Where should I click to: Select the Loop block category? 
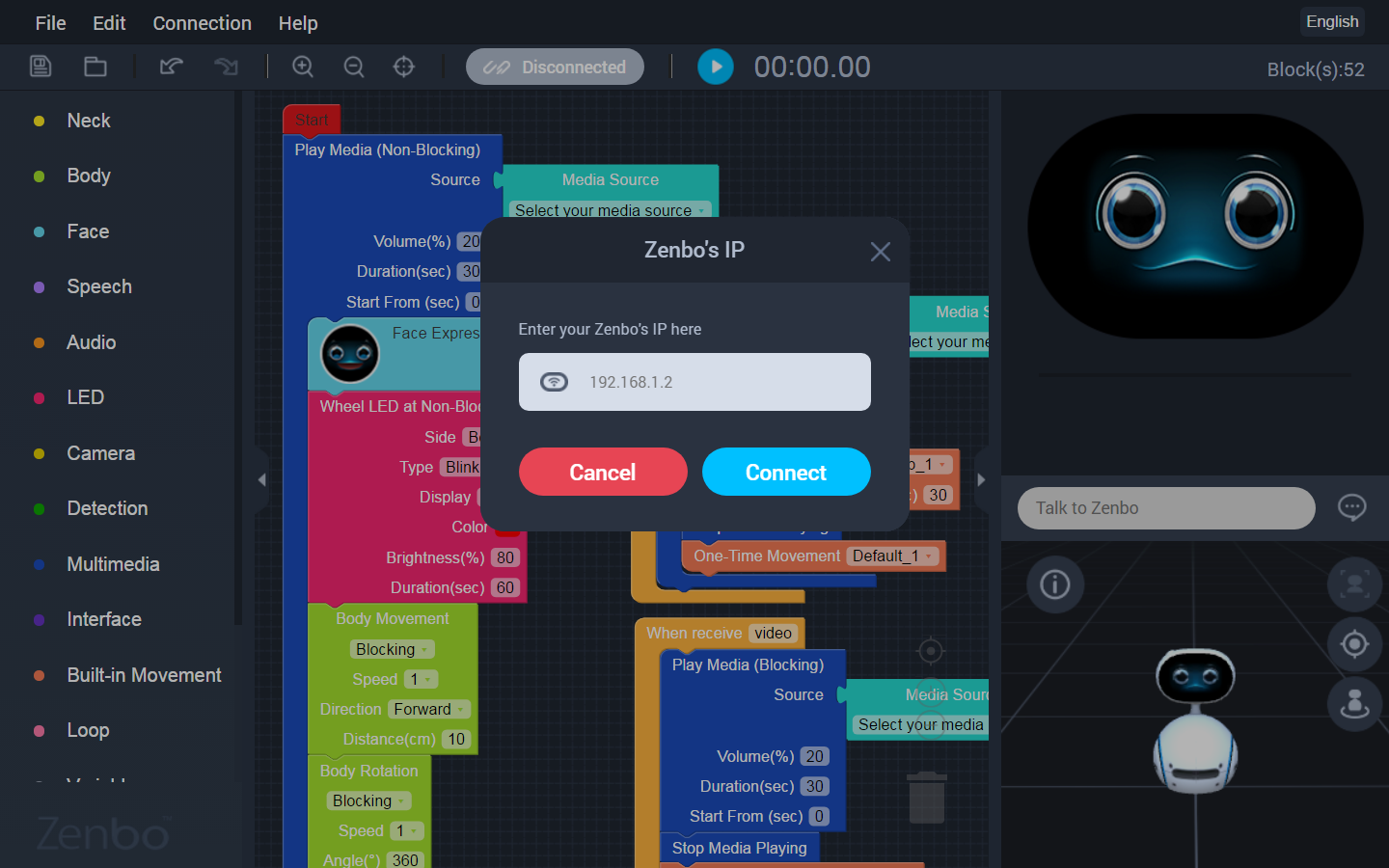point(88,730)
